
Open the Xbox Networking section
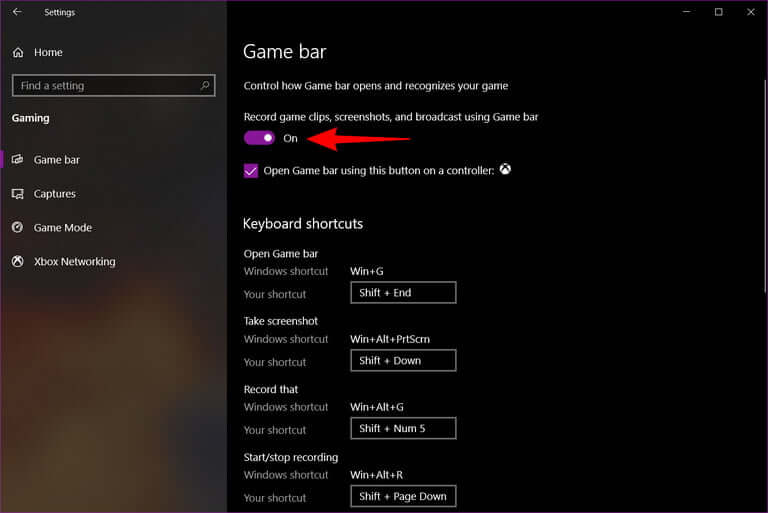coord(74,261)
